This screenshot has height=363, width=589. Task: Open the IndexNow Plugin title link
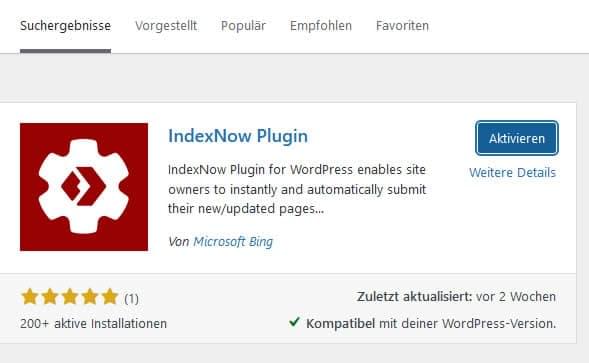pos(238,136)
